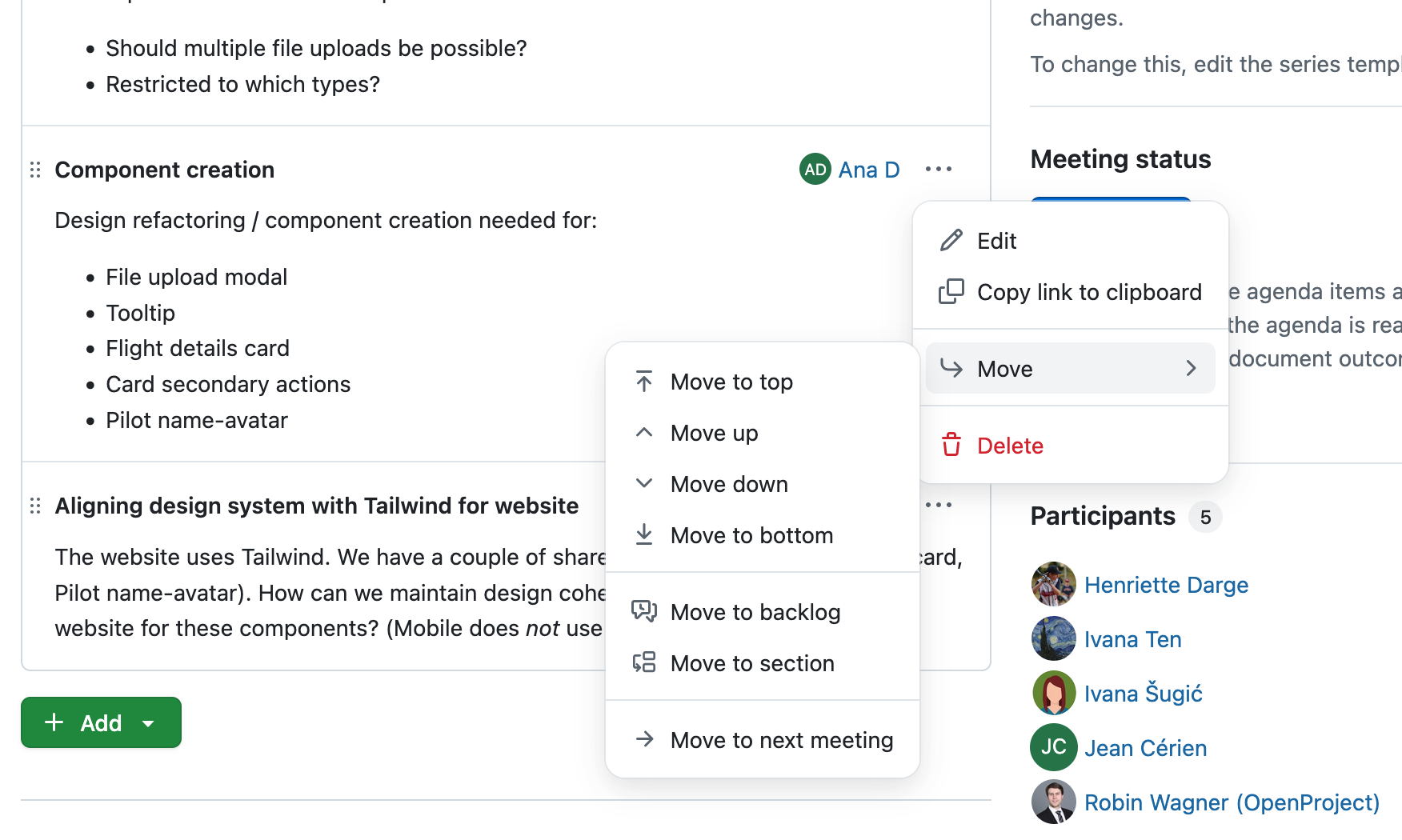
Task: Click Jean Cérien's avatar thumbnail
Action: [x=1053, y=746]
